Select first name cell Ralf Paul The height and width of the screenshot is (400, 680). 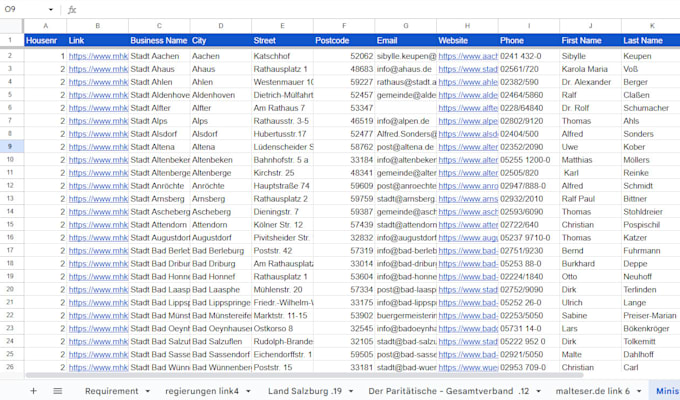591,199
